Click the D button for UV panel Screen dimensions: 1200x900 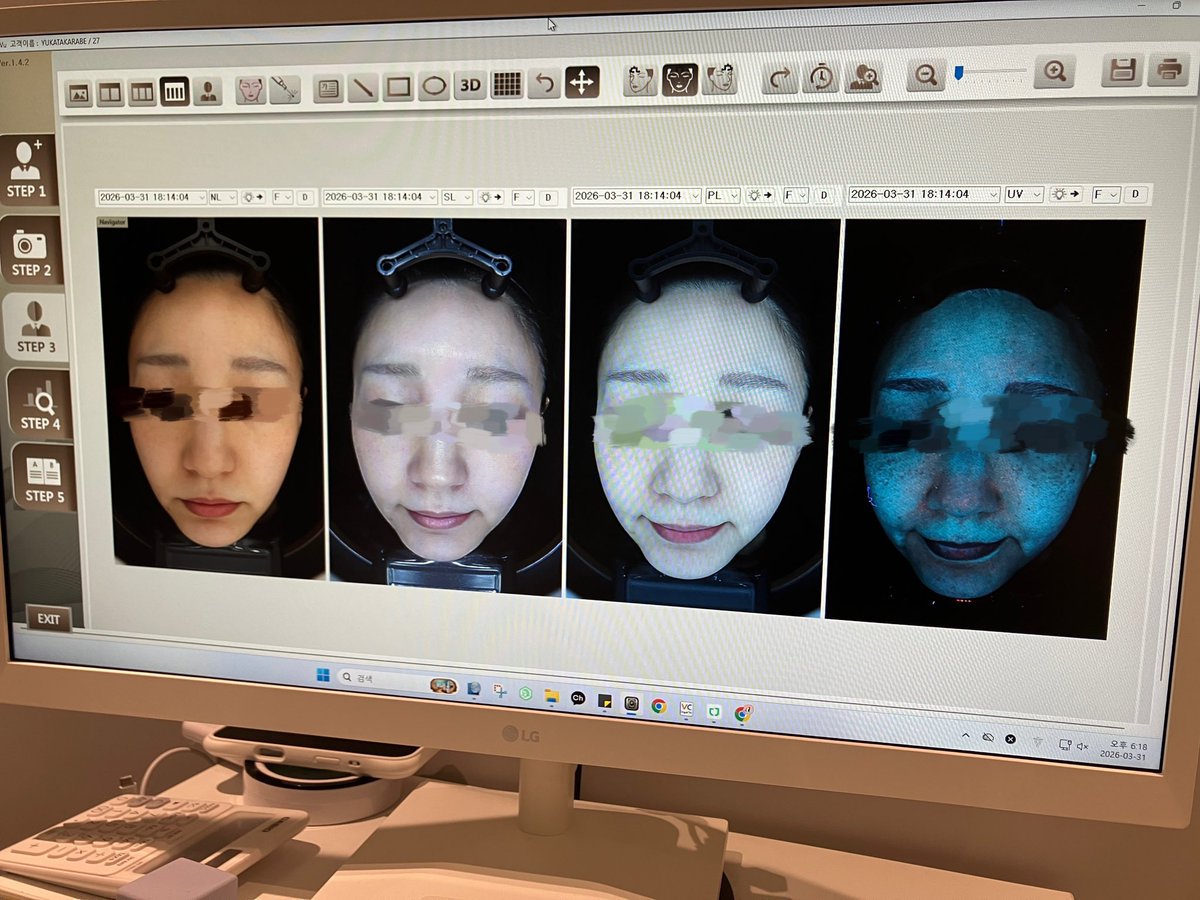(1135, 194)
